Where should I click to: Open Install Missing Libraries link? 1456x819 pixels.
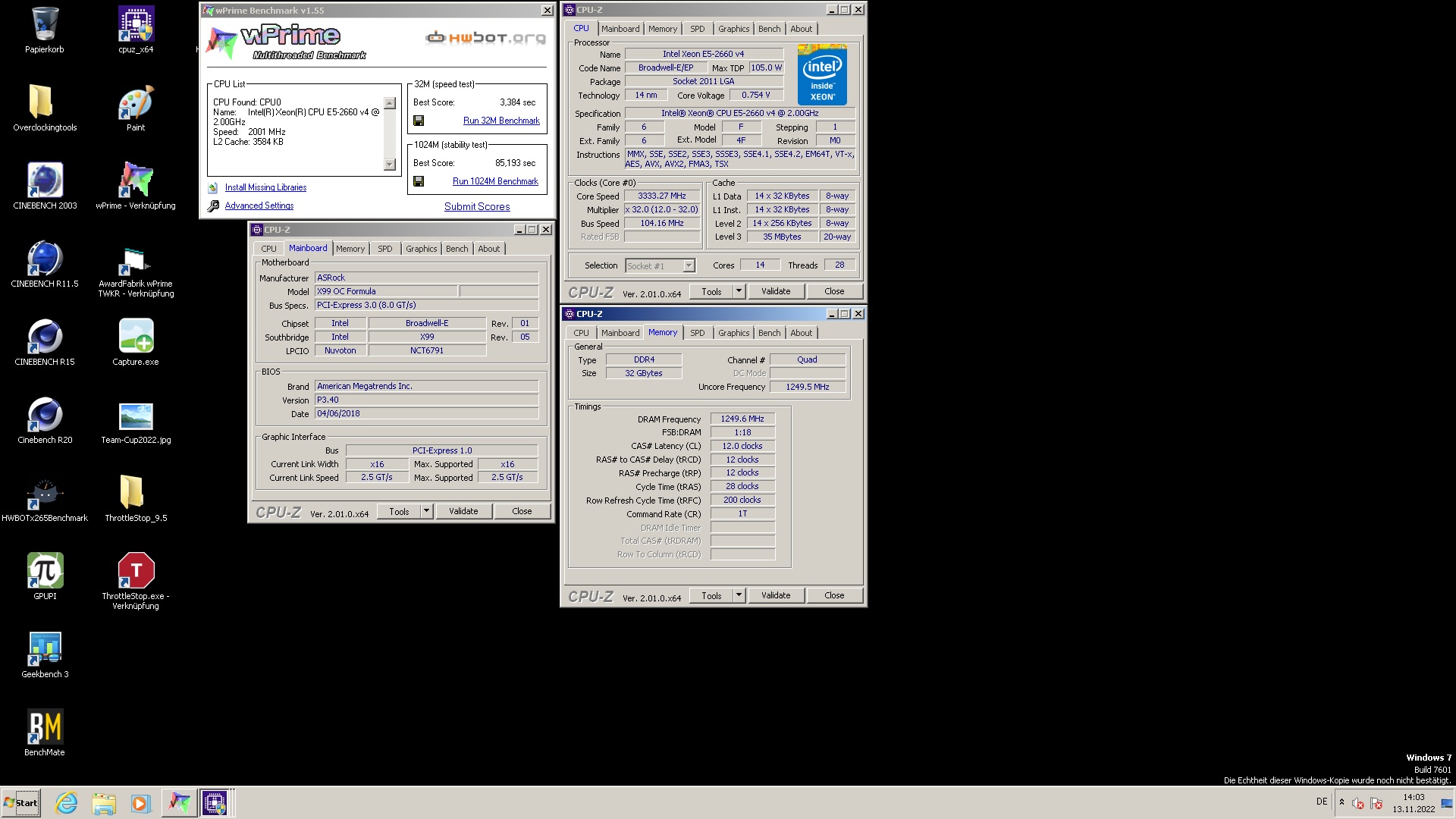pyautogui.click(x=265, y=187)
